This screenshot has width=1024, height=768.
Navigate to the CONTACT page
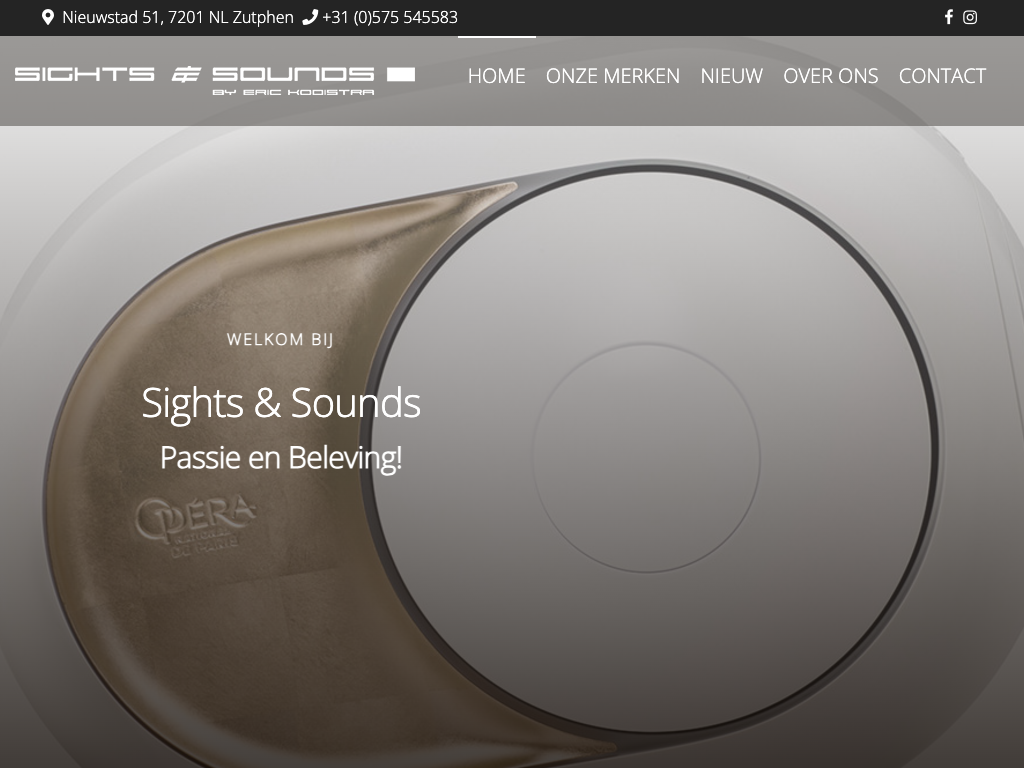click(x=942, y=76)
